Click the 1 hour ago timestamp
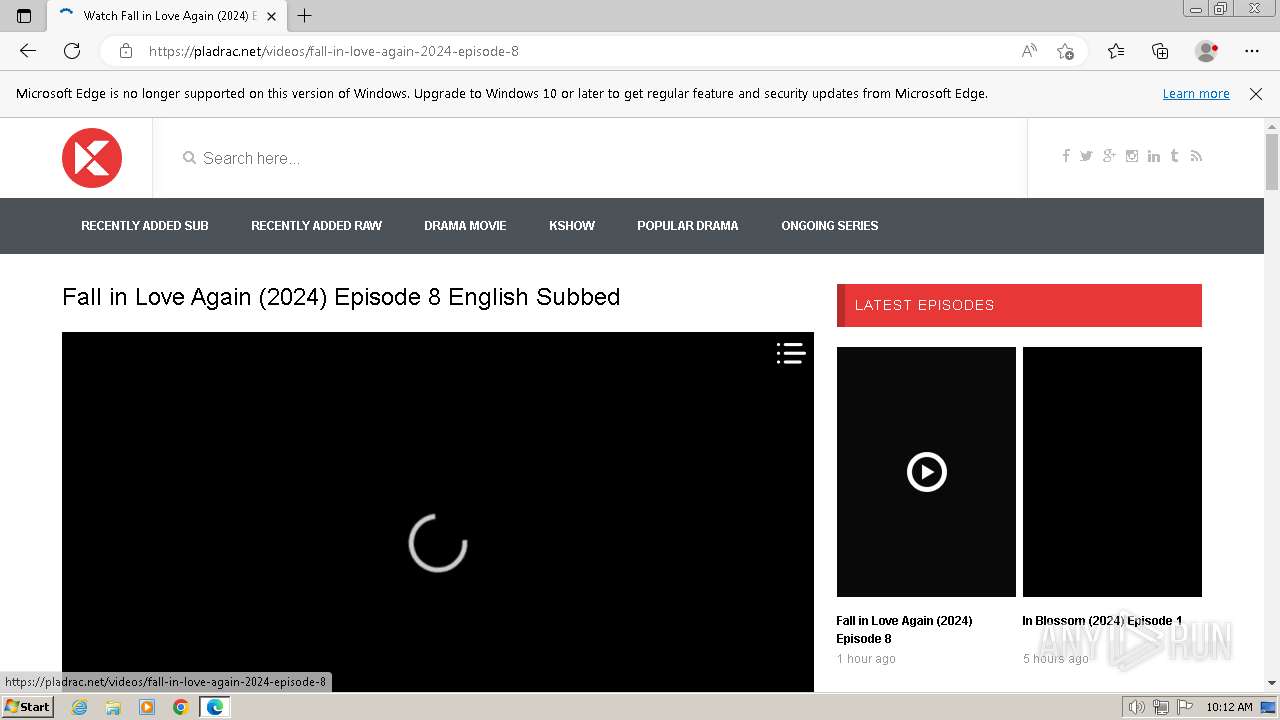Image resolution: width=1280 pixels, height=720 pixels. click(x=866, y=659)
